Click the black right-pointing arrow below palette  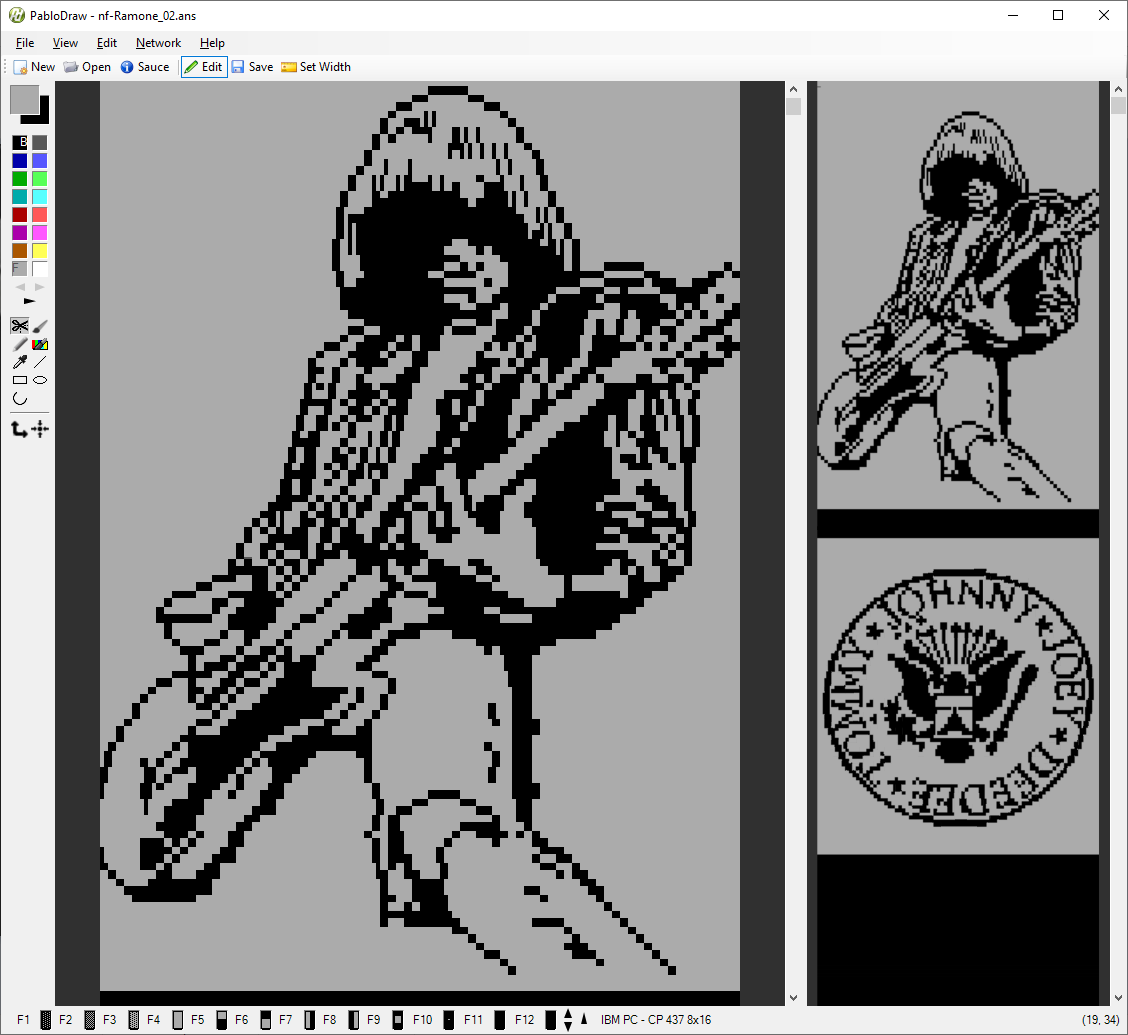click(x=29, y=301)
